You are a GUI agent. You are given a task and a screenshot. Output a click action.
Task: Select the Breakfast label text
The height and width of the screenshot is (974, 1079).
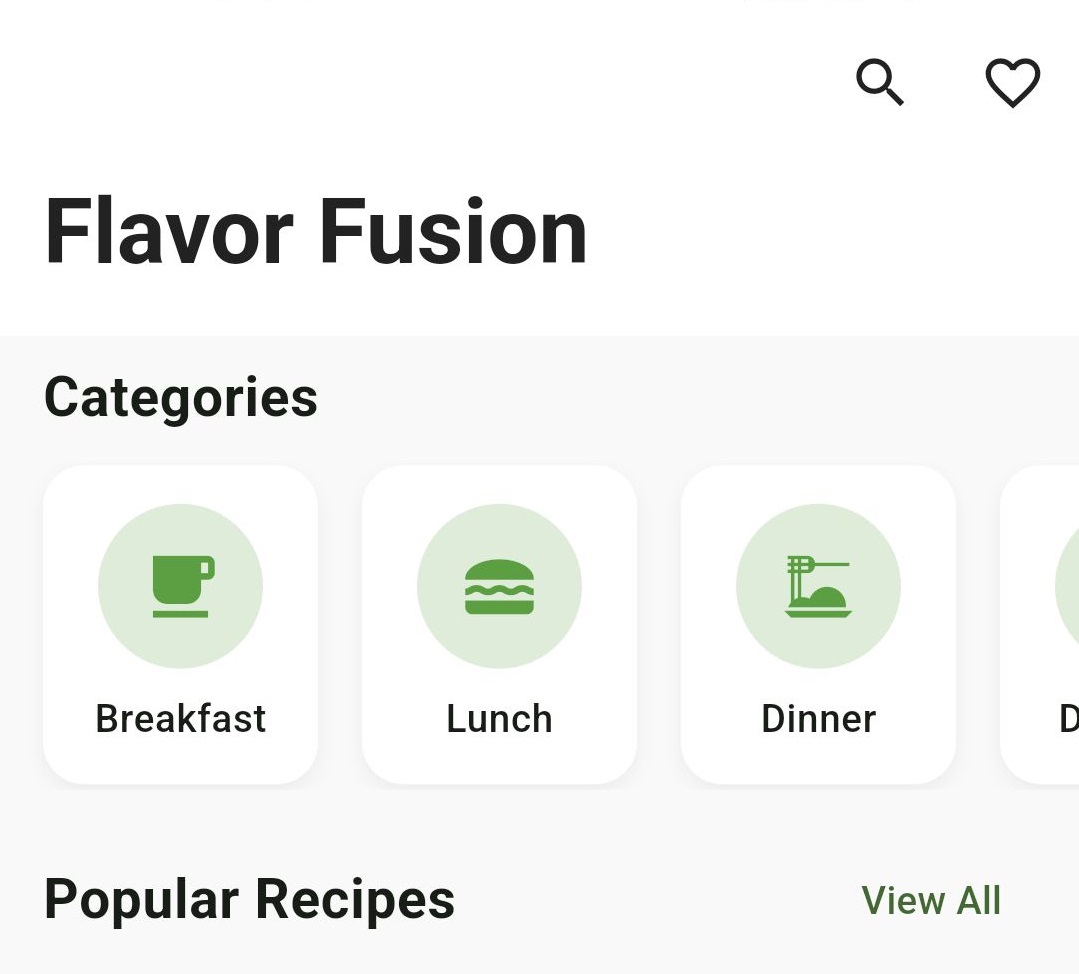coord(180,719)
